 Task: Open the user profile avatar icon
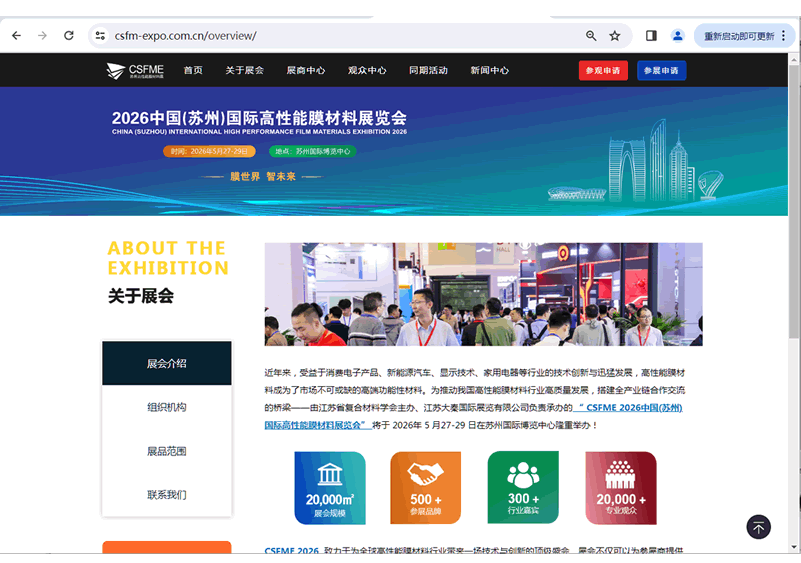coord(678,36)
